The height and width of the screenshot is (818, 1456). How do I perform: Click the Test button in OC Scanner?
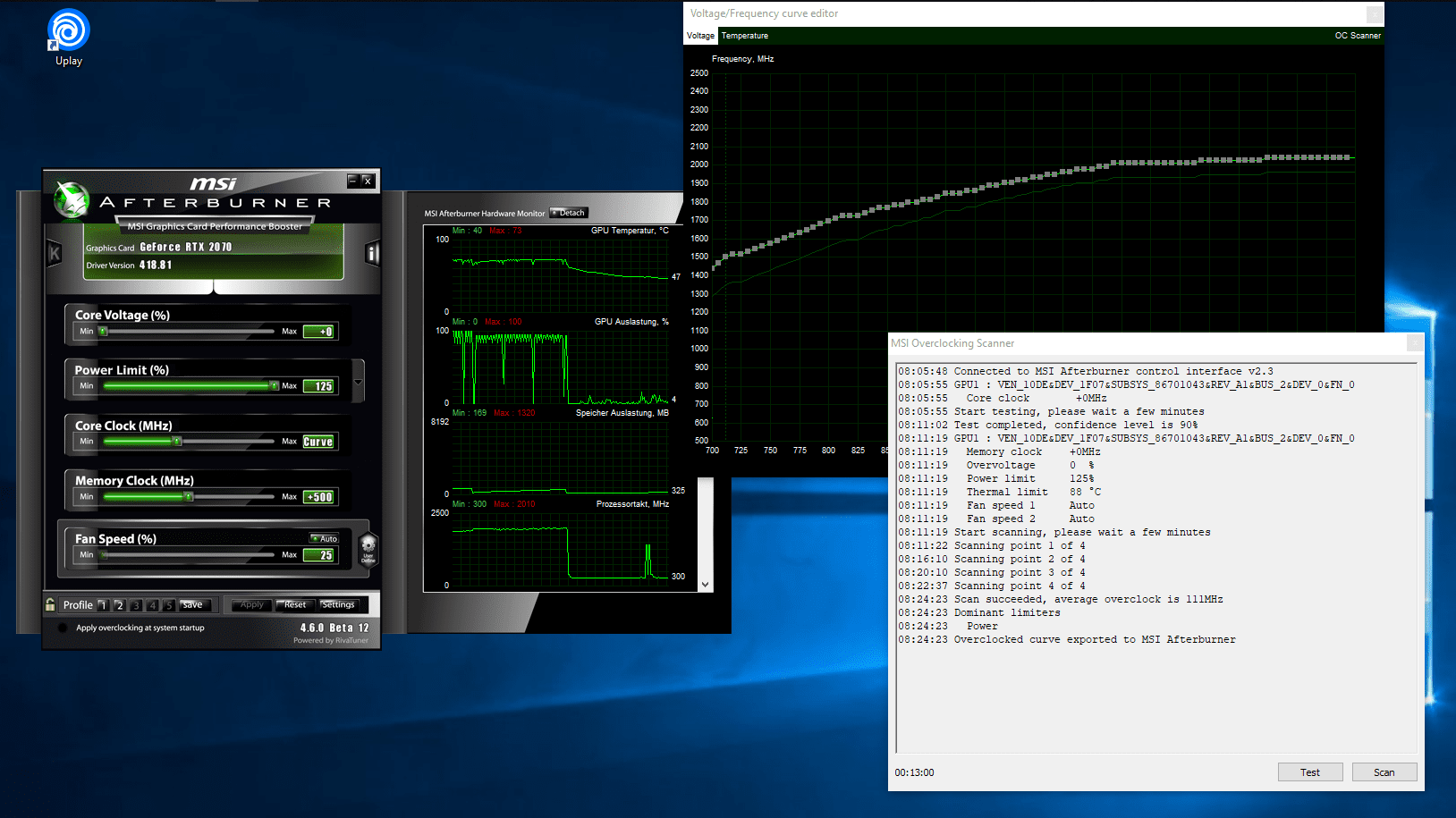pos(1310,772)
